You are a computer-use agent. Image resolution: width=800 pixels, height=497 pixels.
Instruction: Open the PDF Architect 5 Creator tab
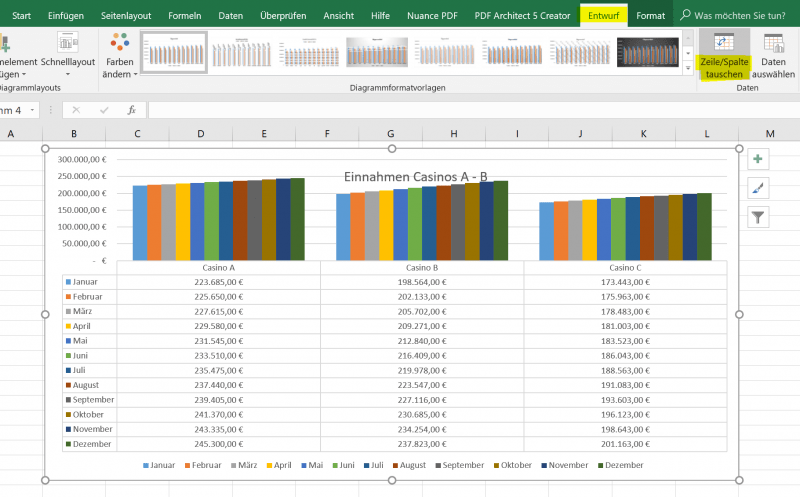coord(522,15)
